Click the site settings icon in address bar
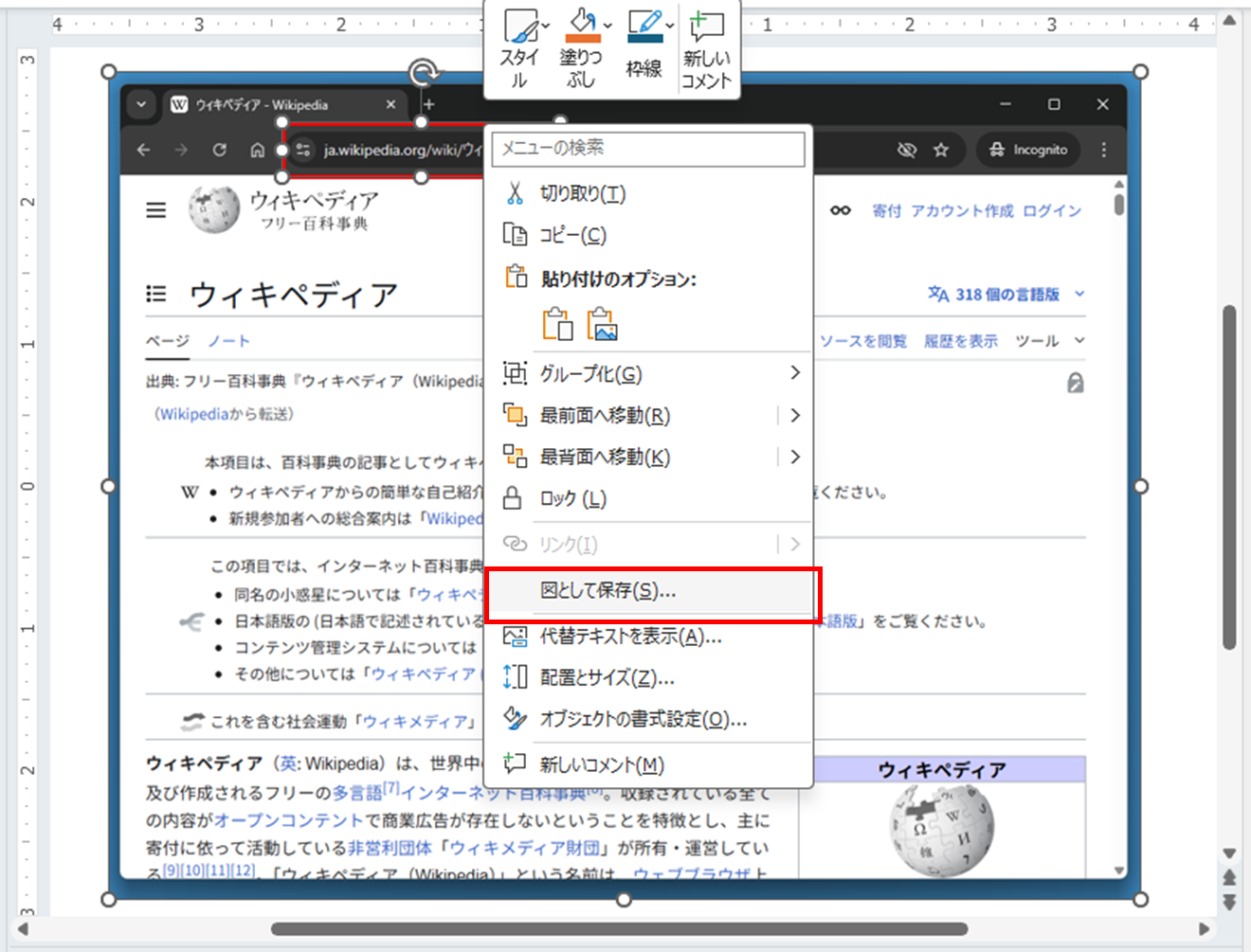The height and width of the screenshot is (952, 1251). tap(303, 150)
